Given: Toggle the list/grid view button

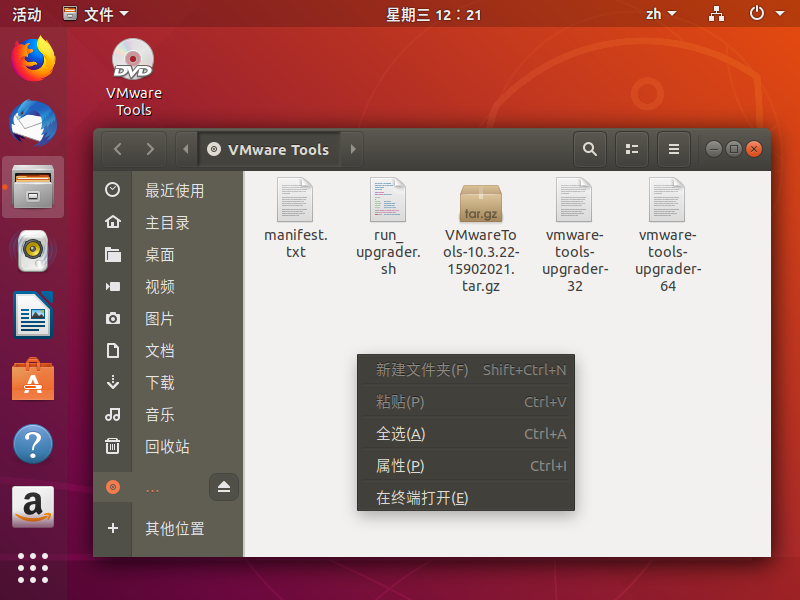Looking at the screenshot, I should coord(632,149).
